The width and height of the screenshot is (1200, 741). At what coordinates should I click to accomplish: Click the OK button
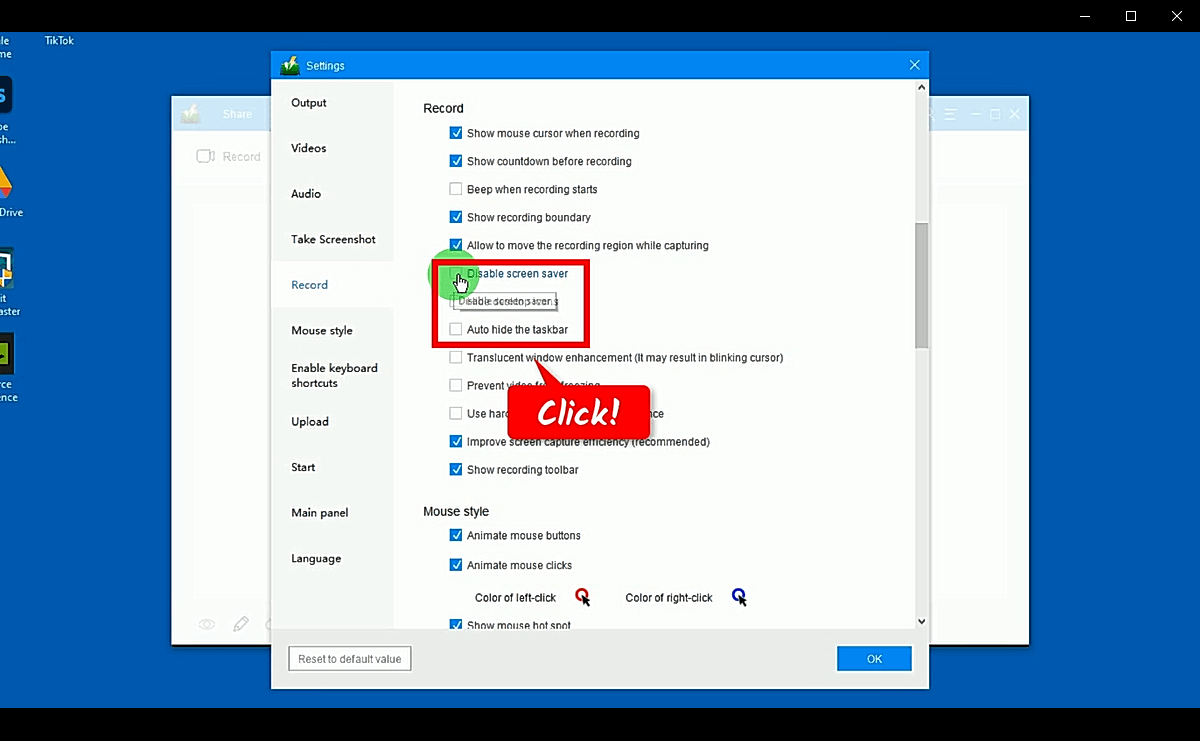coord(873,658)
